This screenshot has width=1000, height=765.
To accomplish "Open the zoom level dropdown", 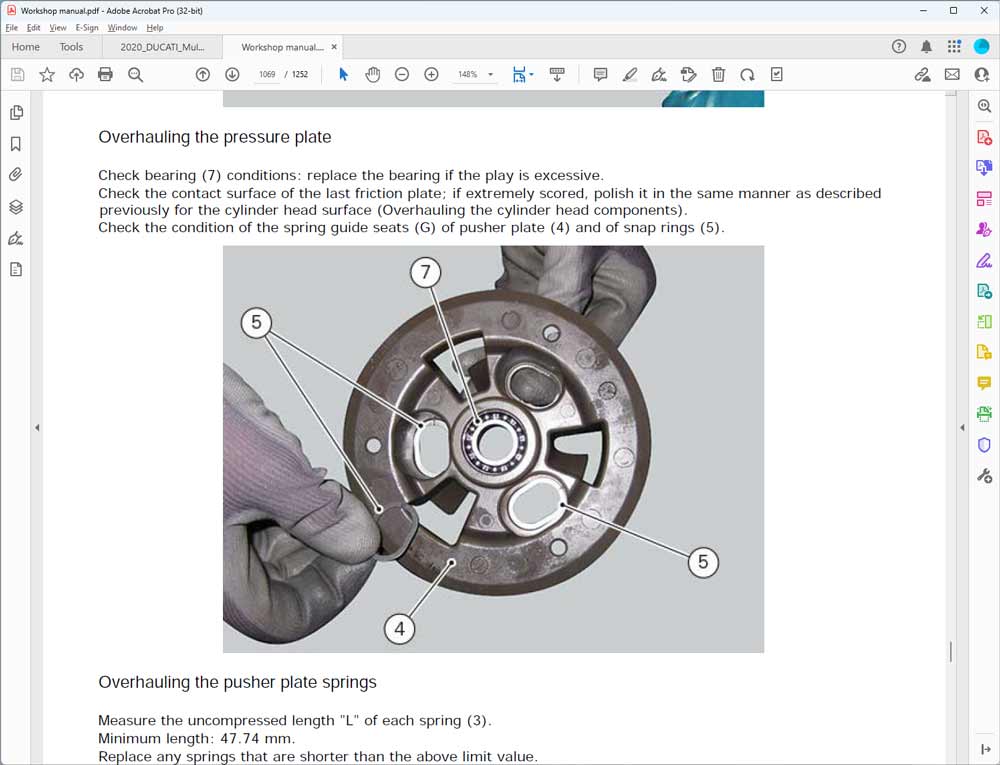I will [490, 75].
